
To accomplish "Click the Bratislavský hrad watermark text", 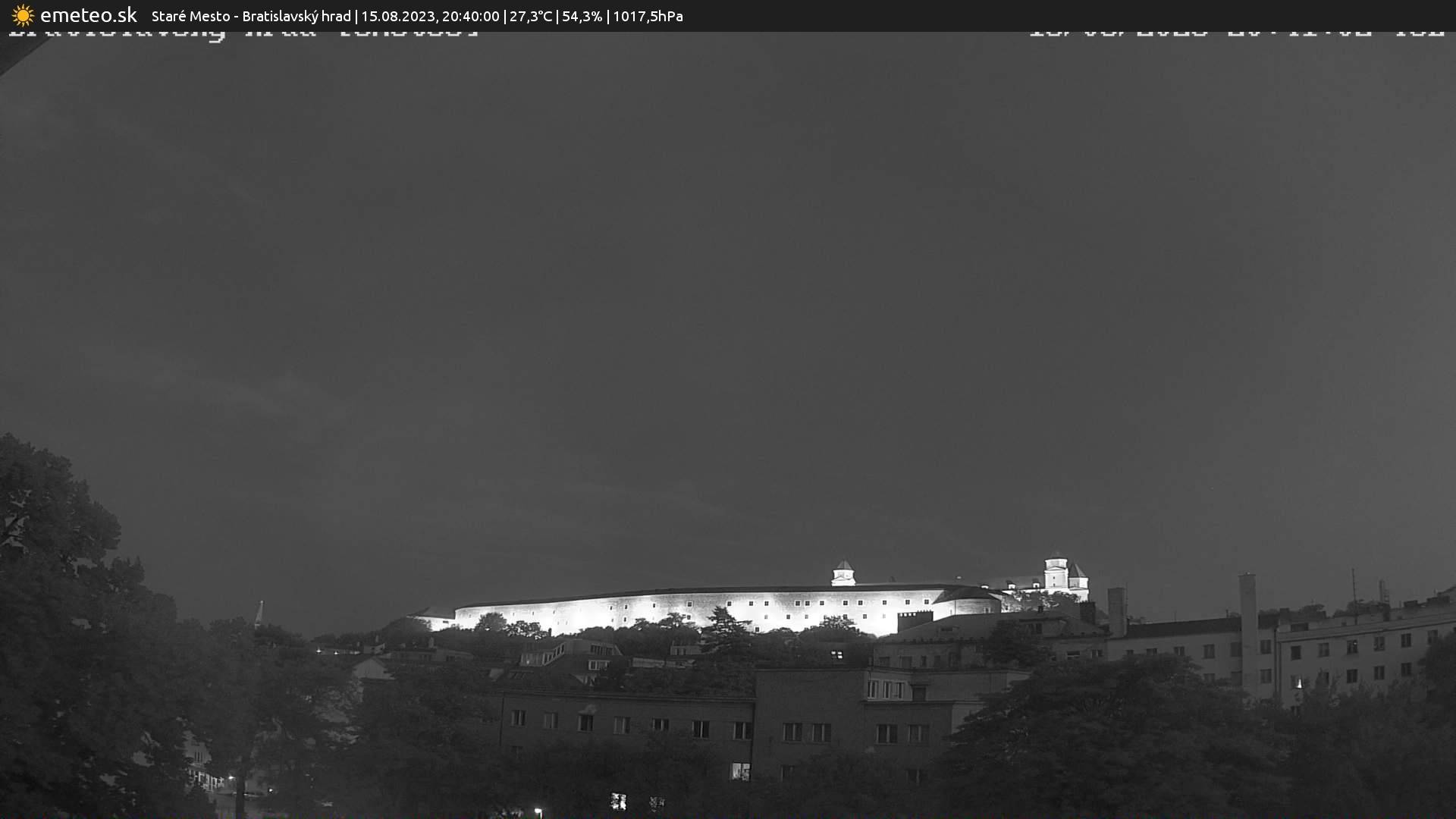I will click(243, 32).
